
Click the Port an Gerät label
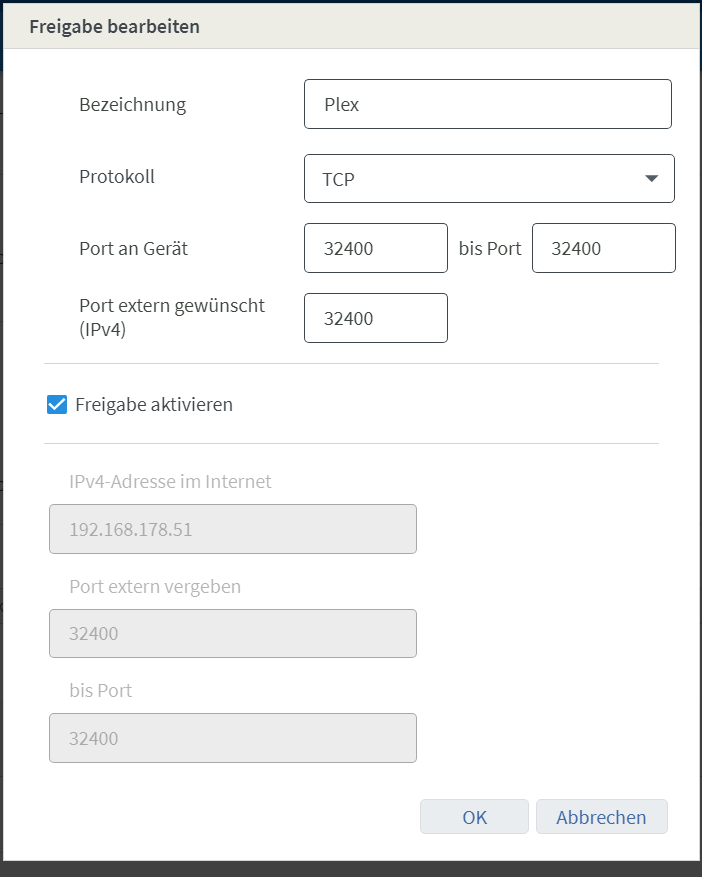133,249
